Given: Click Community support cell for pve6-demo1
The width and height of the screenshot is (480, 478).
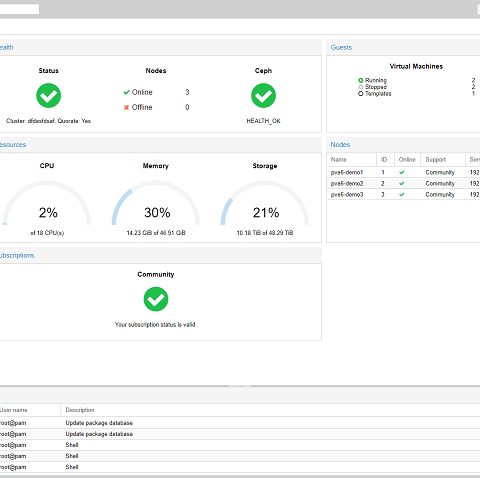Looking at the screenshot, I should (440, 172).
